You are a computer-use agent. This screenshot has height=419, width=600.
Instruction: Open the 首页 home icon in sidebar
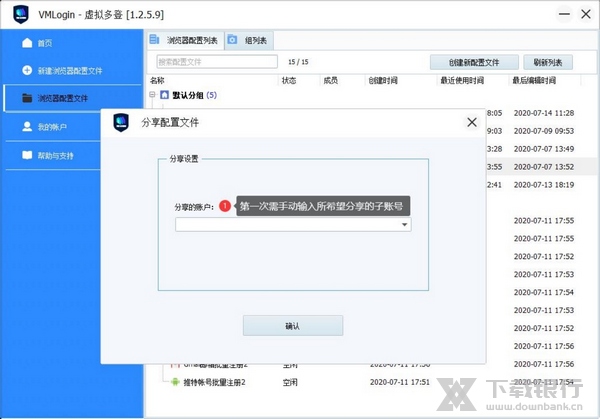point(27,43)
